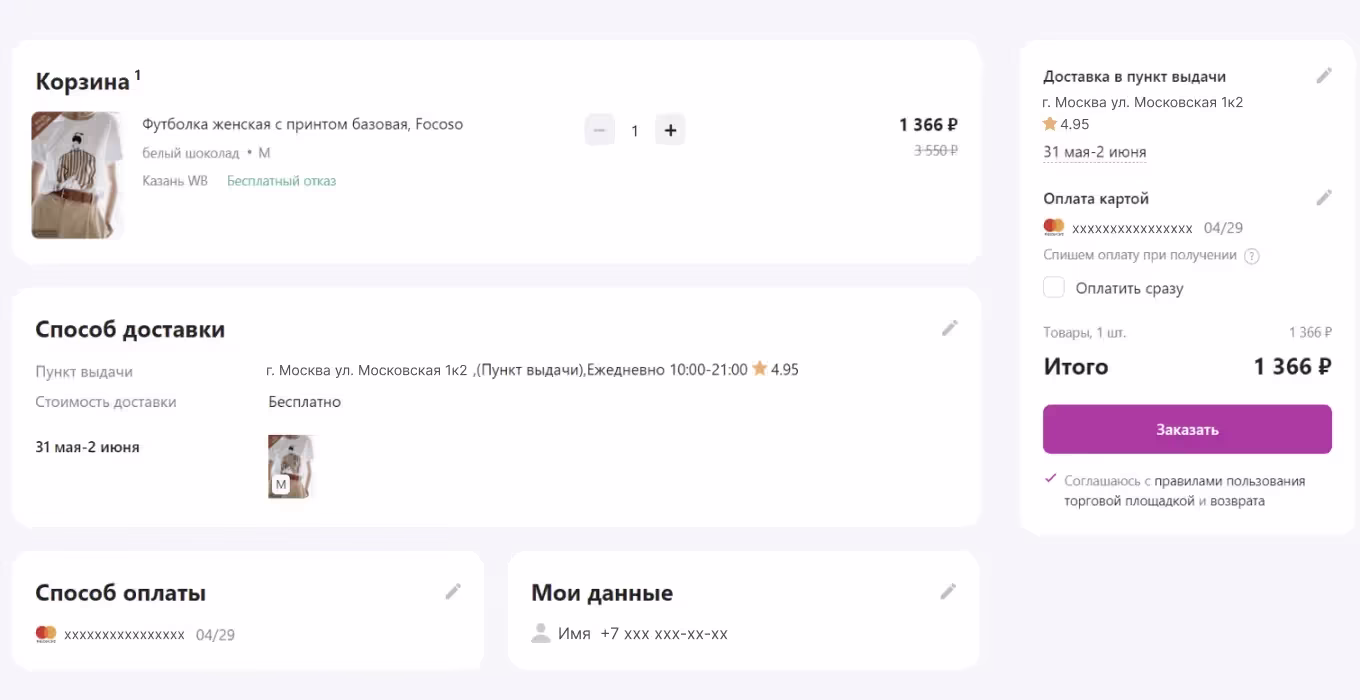Click the pencil icon beside Способ доставки
Screen dimensions: 1360x700
click(x=949, y=328)
